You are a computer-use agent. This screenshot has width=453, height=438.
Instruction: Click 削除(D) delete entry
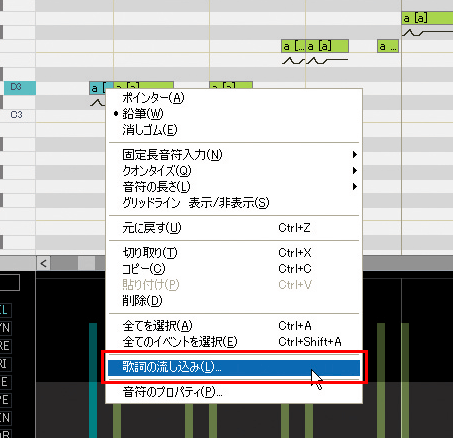(234, 301)
